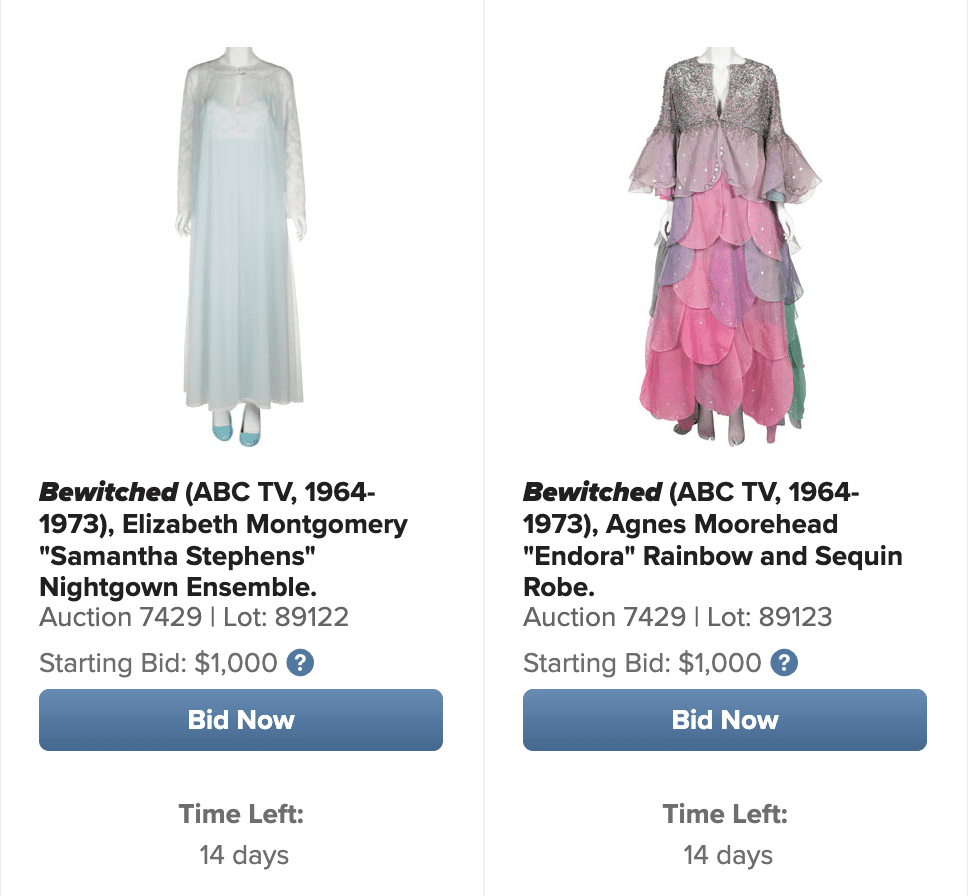Open the Samantha Stephens Nightgown Ensemble listing title

[223, 540]
